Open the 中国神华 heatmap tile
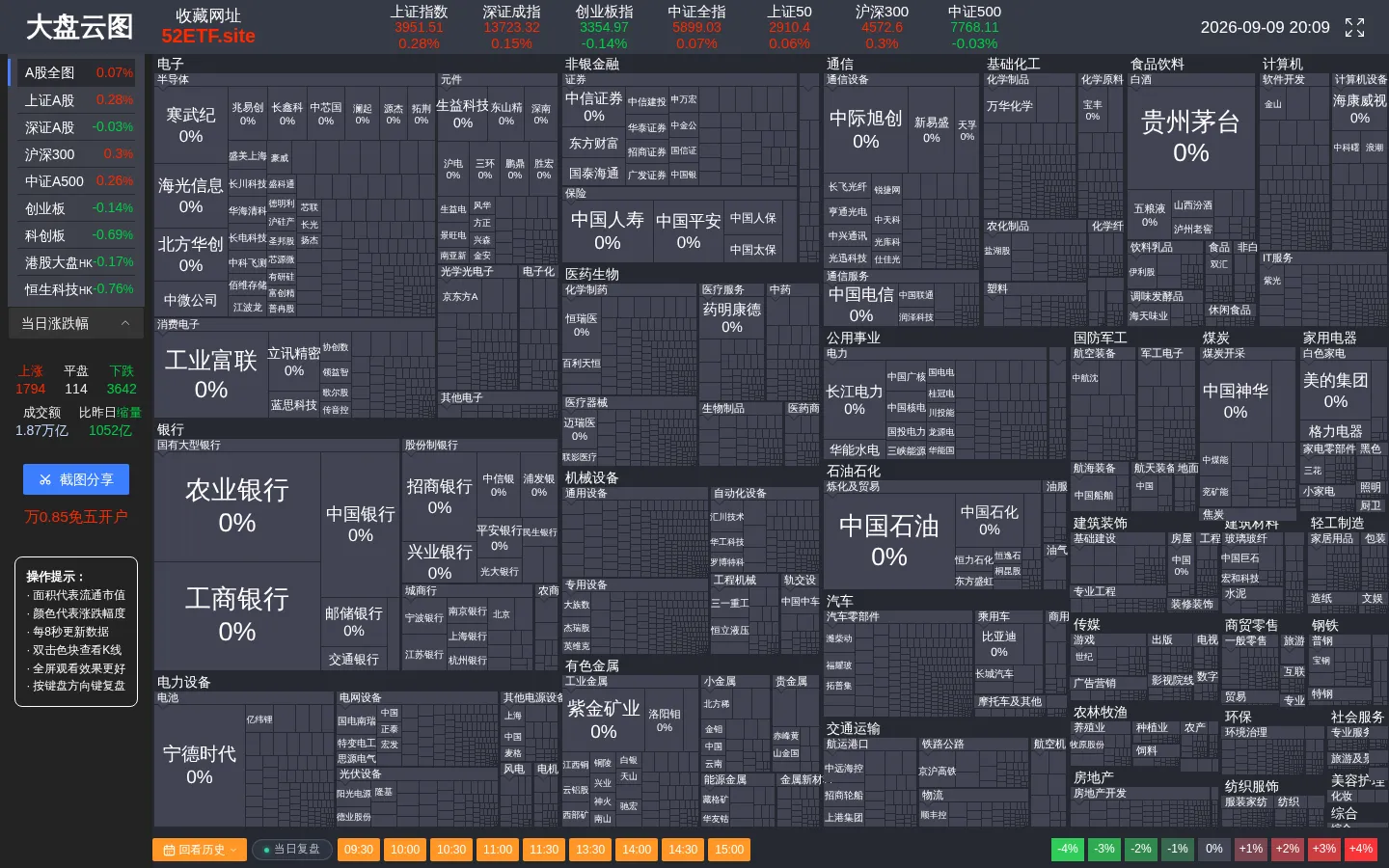Viewport: 1389px width, 868px height. point(1235,400)
